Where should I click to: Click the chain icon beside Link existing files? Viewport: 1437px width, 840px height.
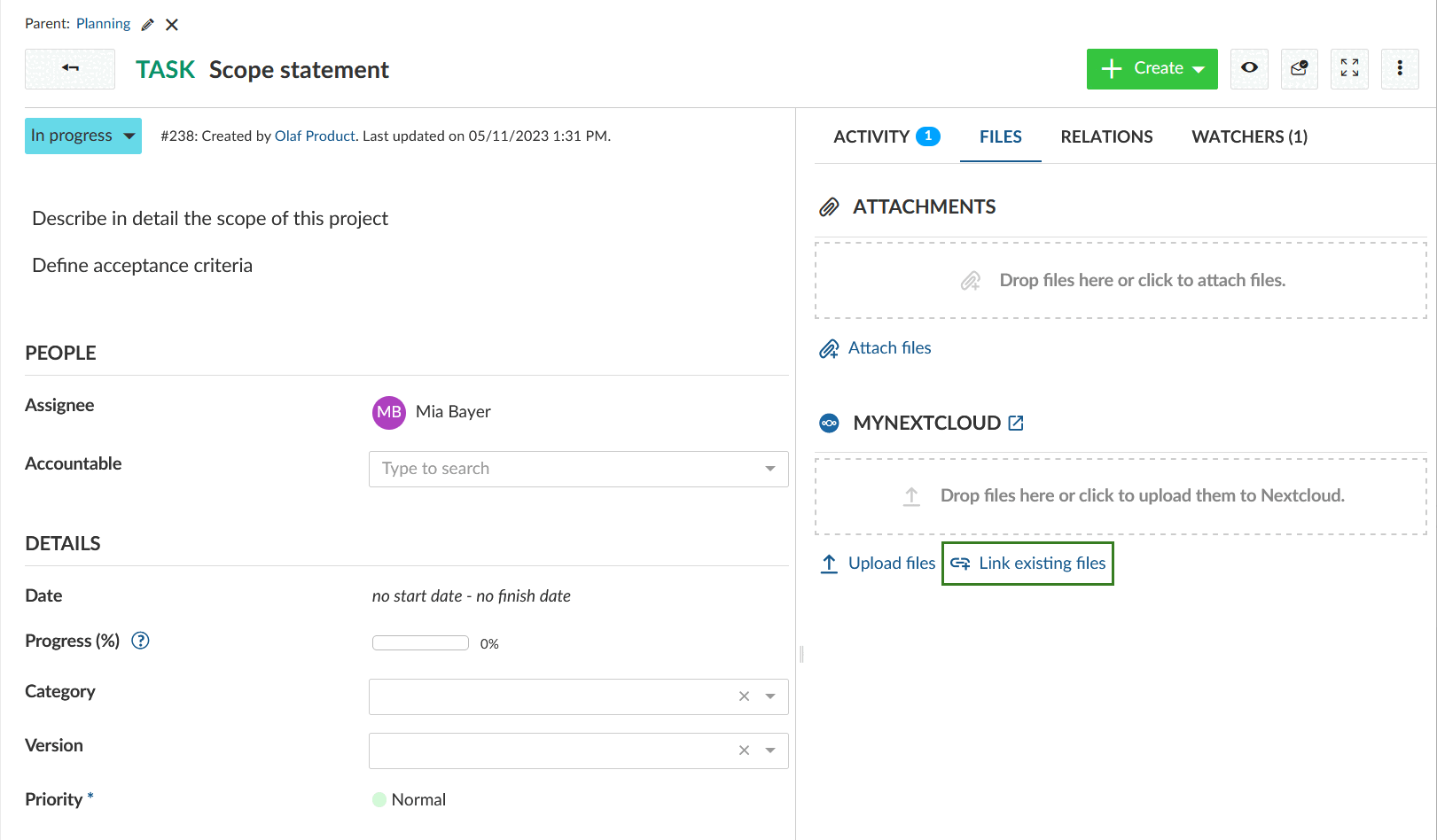[960, 564]
